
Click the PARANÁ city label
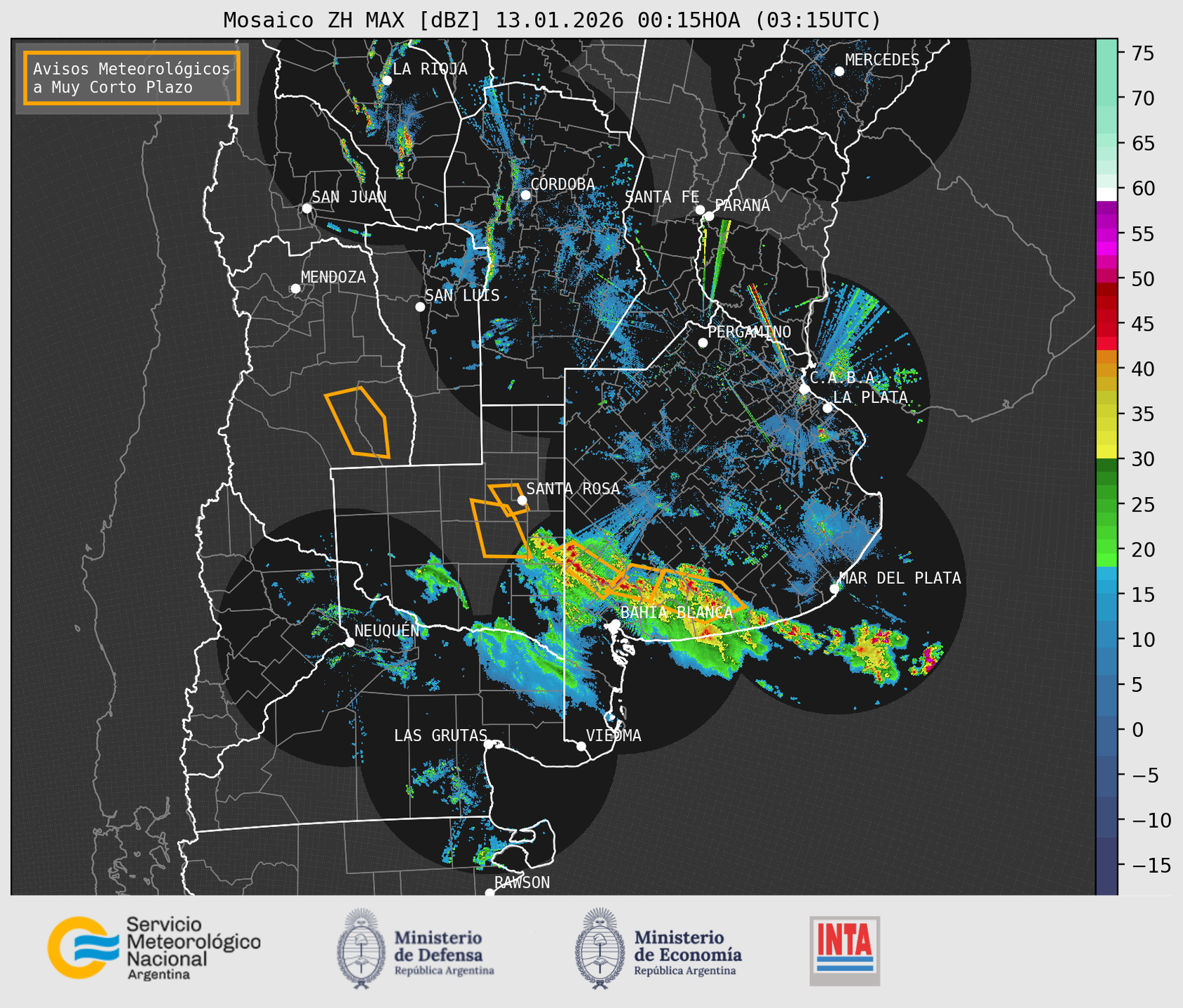click(742, 205)
